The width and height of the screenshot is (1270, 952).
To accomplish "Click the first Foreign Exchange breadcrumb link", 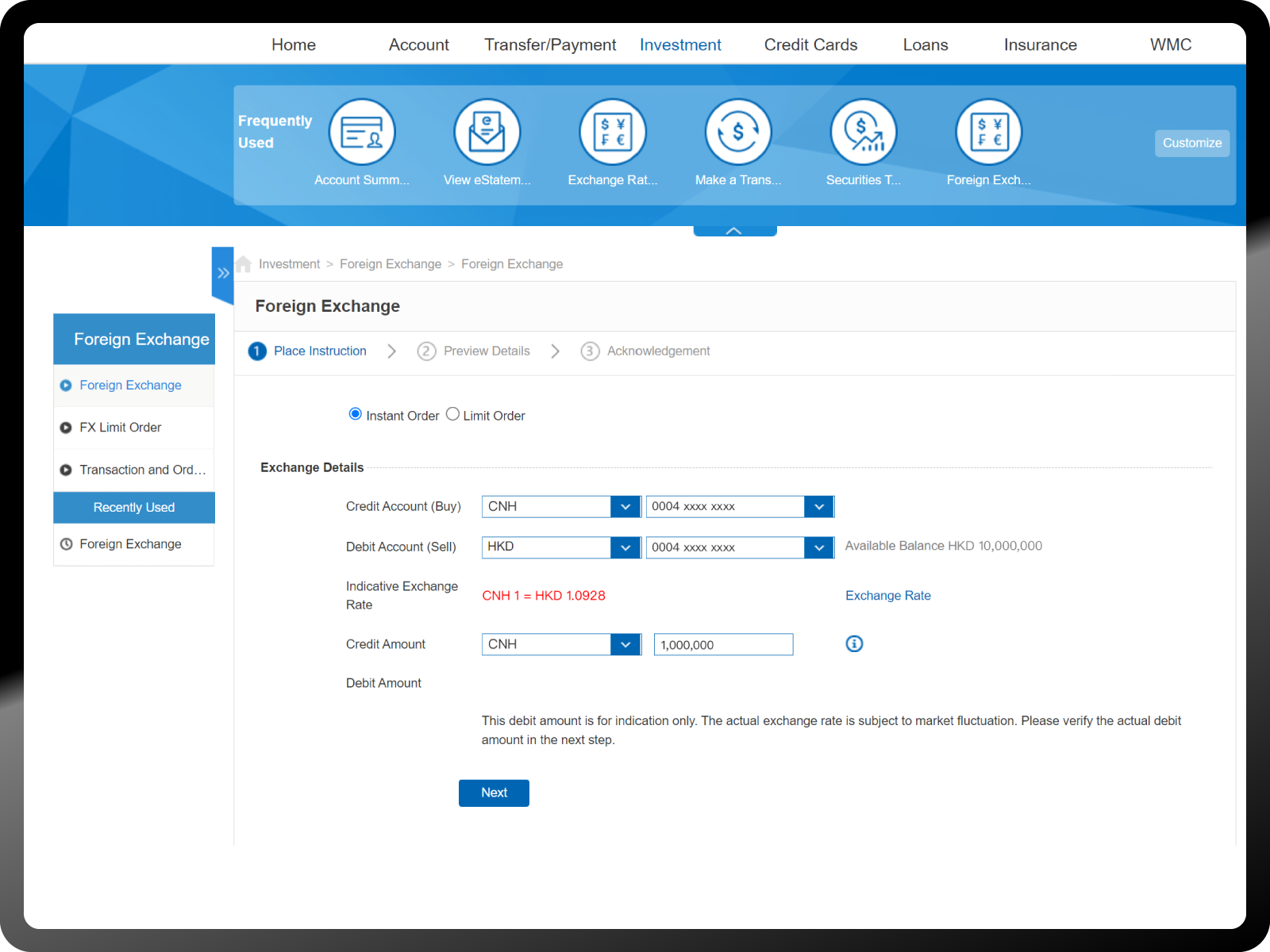I will tap(391, 264).
